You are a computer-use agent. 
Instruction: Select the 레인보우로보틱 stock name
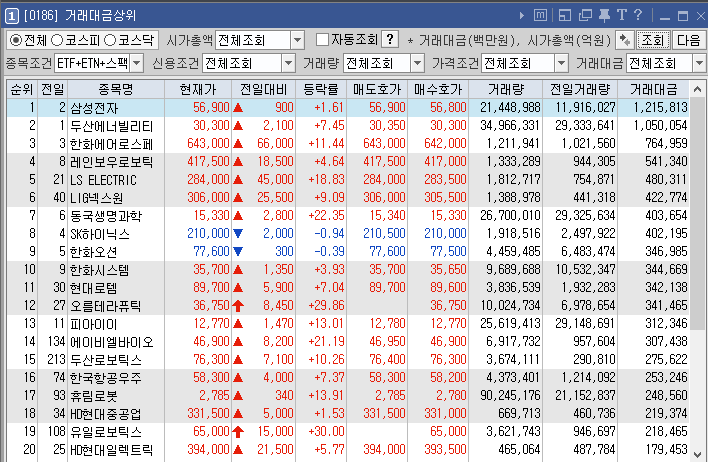(112, 162)
